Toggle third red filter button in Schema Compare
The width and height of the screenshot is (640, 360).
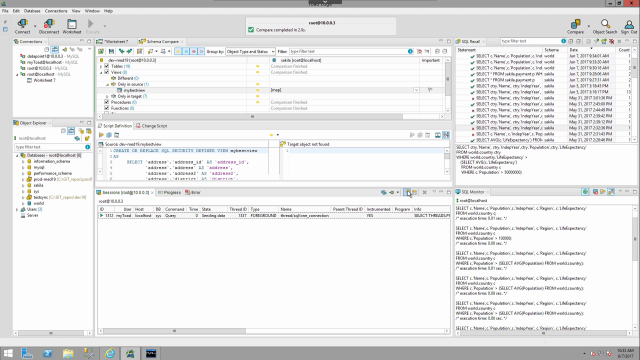tap(193, 51)
